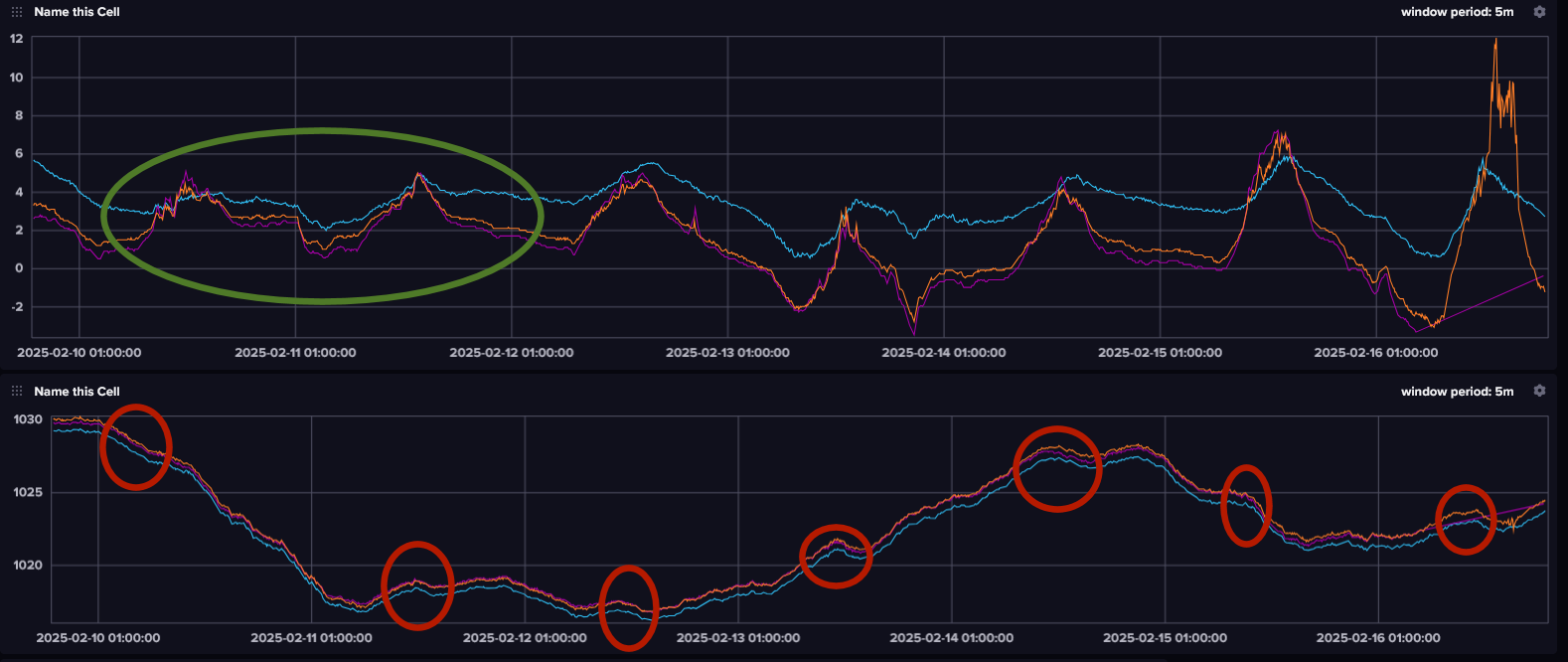Click the 1020 y-axis label
The height and width of the screenshot is (662, 1568).
[x=28, y=566]
